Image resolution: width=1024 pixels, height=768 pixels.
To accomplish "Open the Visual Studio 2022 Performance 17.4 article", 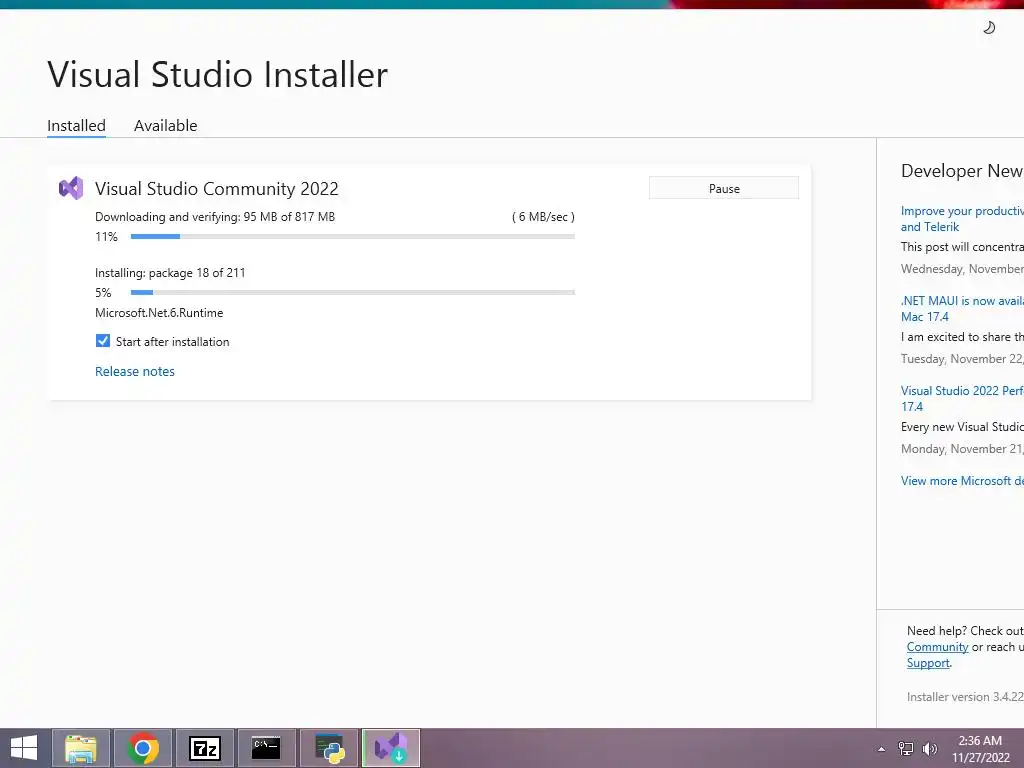I will 962,398.
